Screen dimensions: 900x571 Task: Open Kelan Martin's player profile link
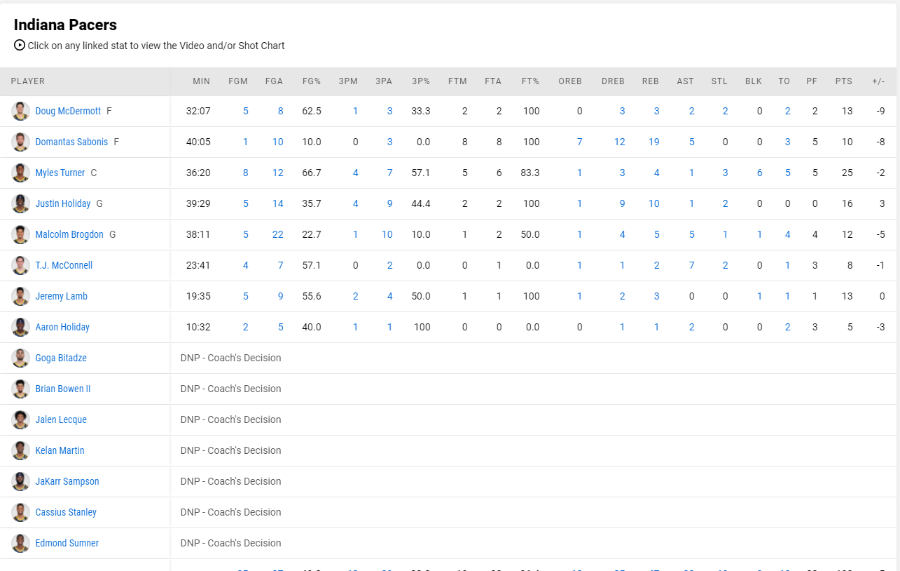coord(60,451)
